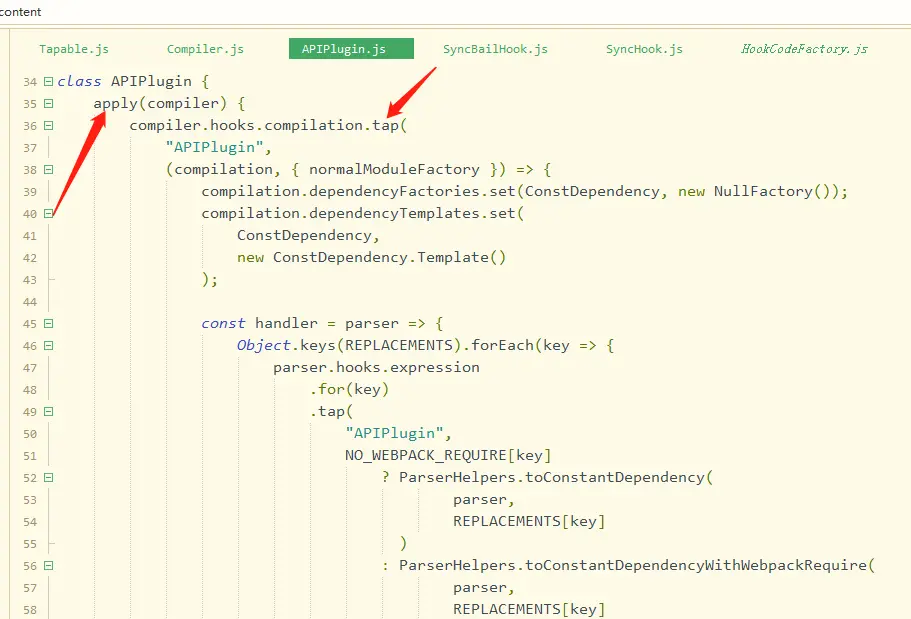Image resolution: width=911 pixels, height=619 pixels.
Task: Click 'ConstDependency.Template()' on line 42
Action: tap(389, 257)
